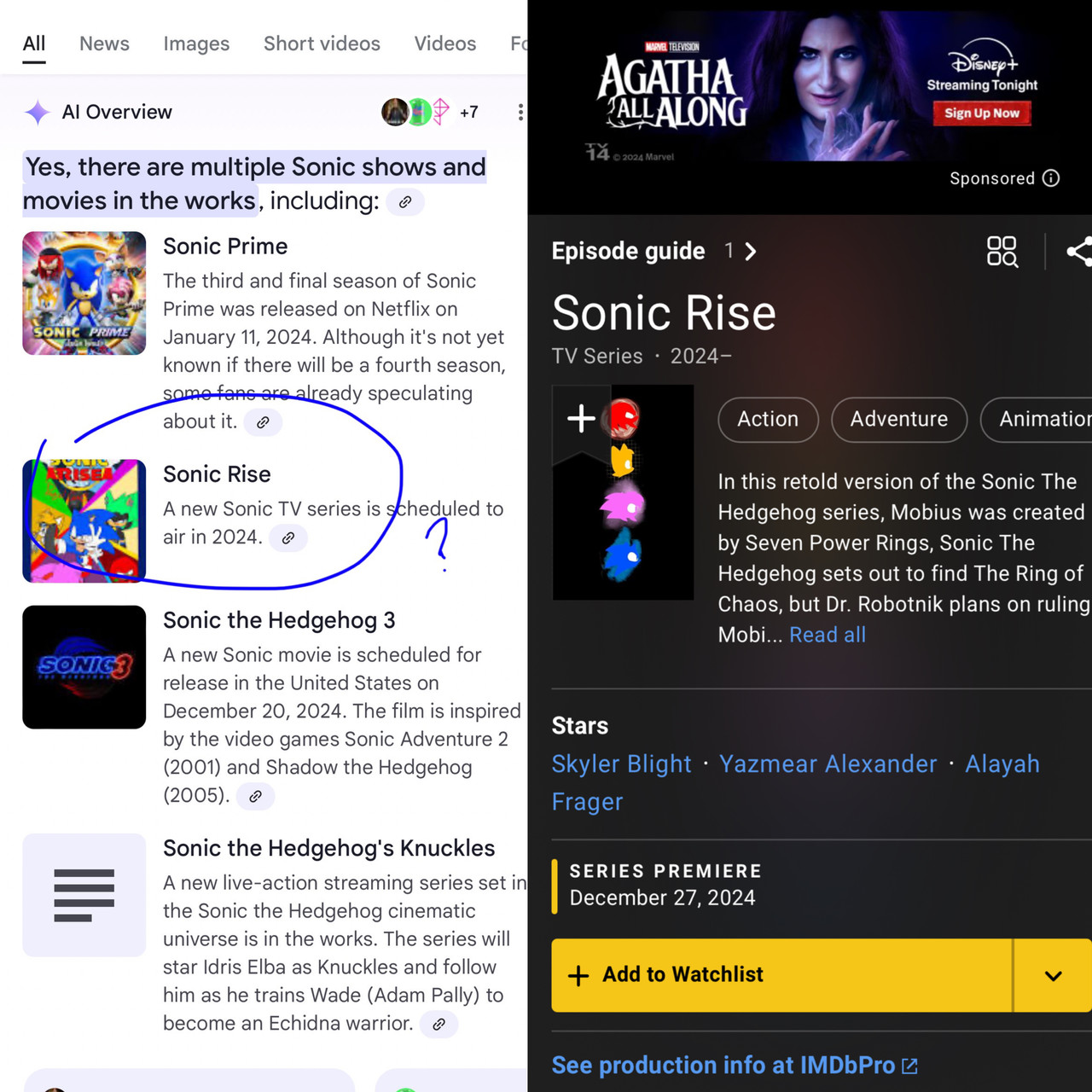Click the December 27, 2024 premiere date
The image size is (1092, 1092).
[662, 898]
